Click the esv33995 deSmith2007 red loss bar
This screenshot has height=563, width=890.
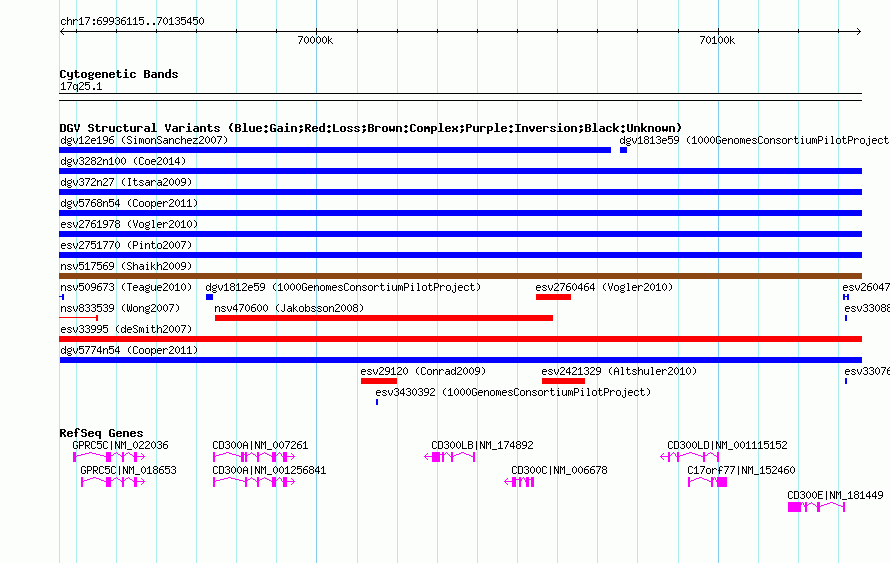pos(460,339)
